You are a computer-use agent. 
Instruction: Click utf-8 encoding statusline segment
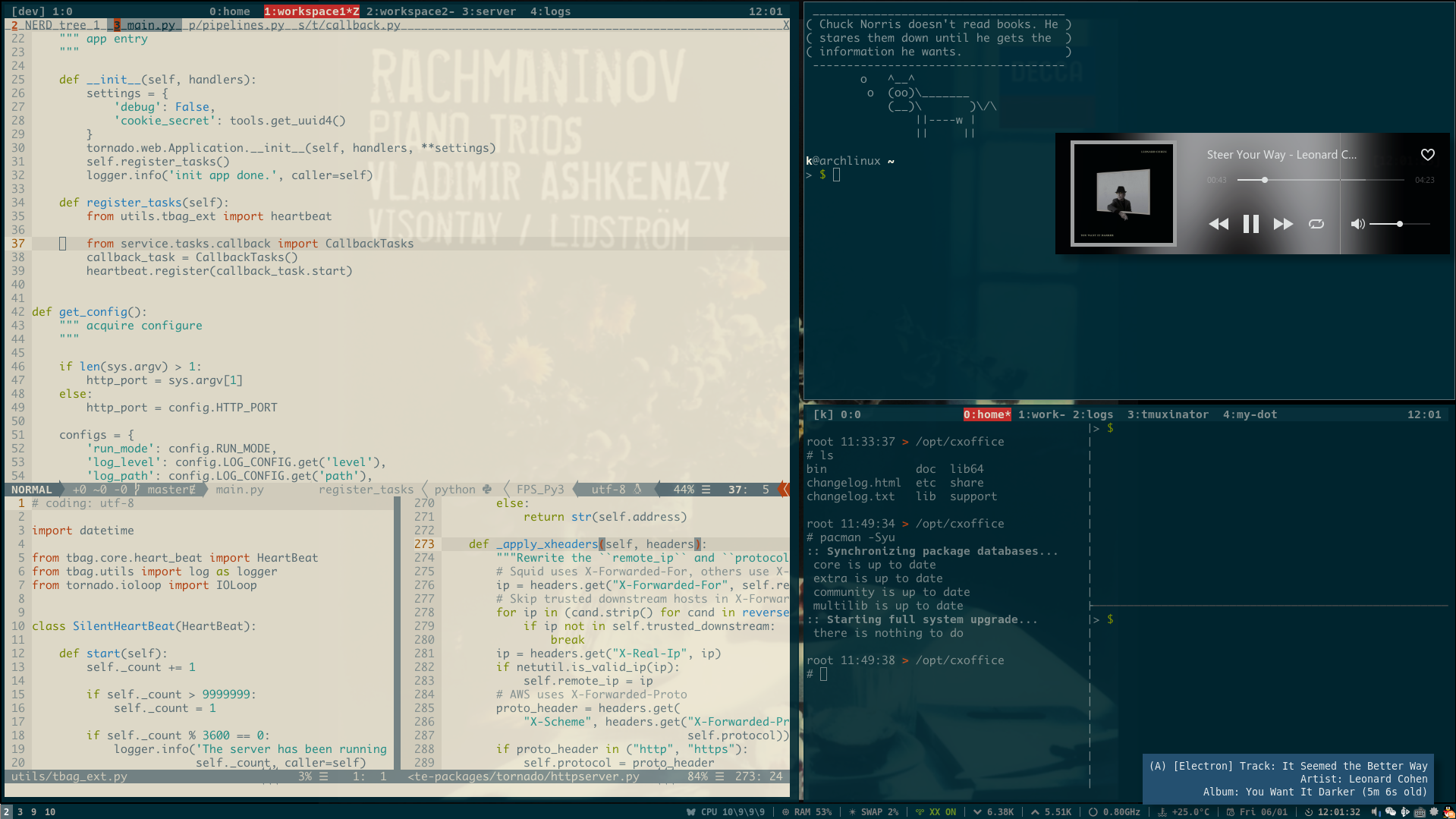616,490
